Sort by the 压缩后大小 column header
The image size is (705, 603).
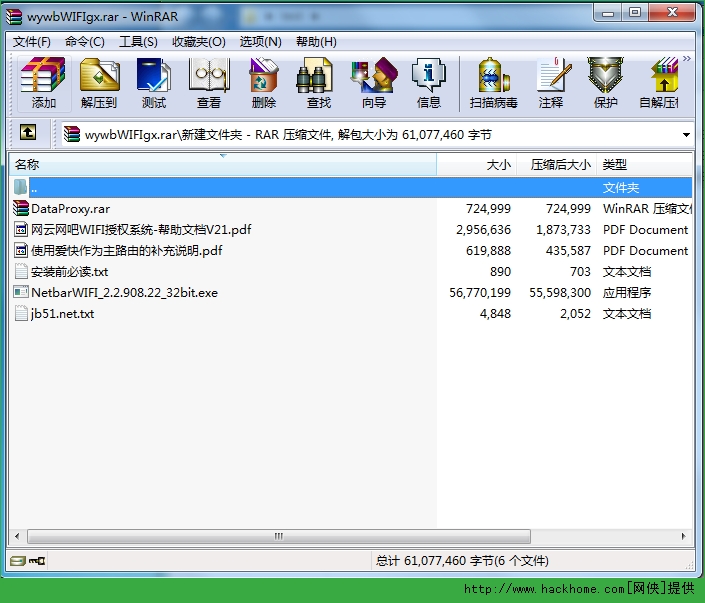click(557, 165)
